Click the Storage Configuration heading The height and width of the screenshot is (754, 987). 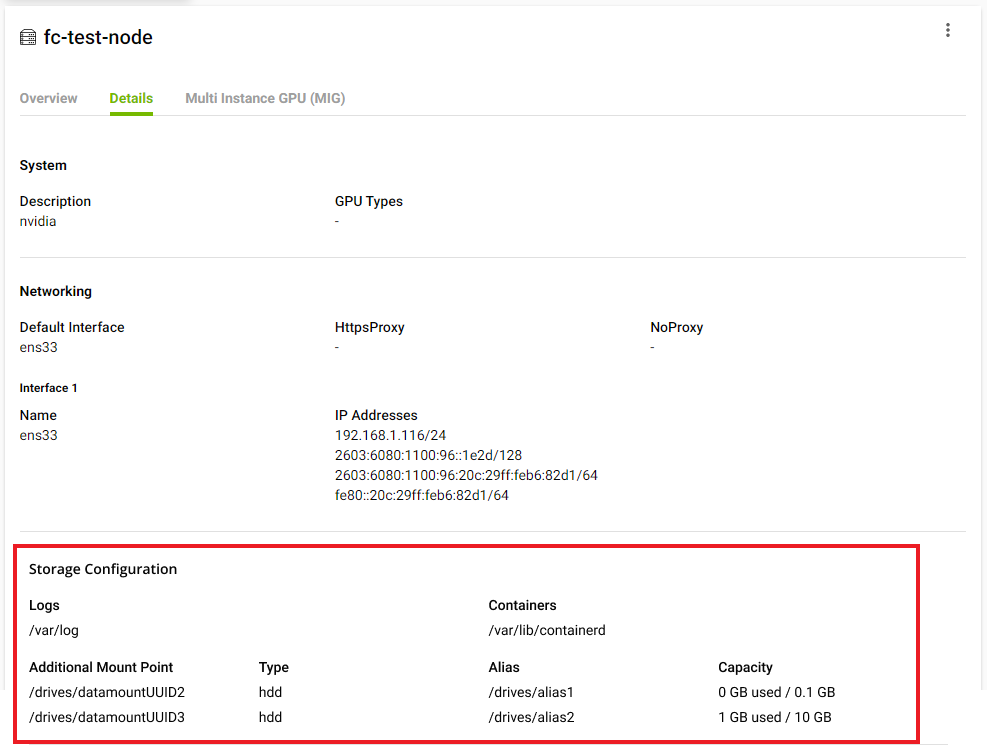[103, 569]
